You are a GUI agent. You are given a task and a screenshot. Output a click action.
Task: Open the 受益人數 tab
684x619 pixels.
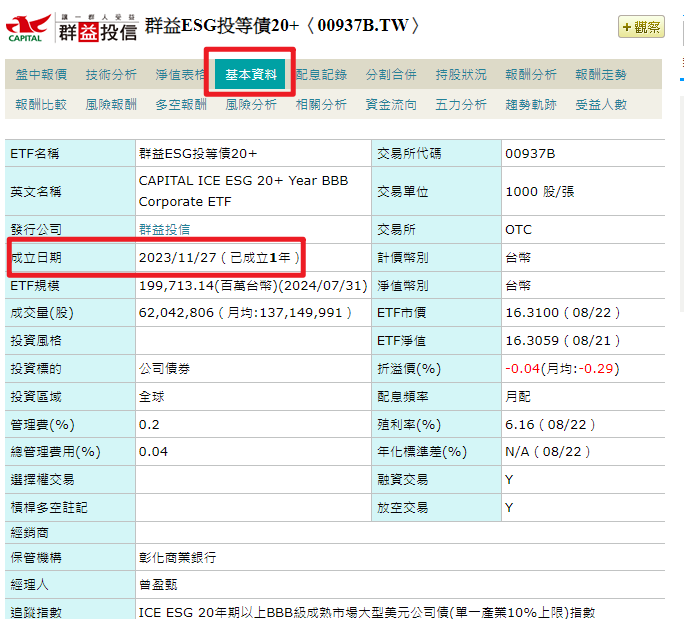click(601, 104)
